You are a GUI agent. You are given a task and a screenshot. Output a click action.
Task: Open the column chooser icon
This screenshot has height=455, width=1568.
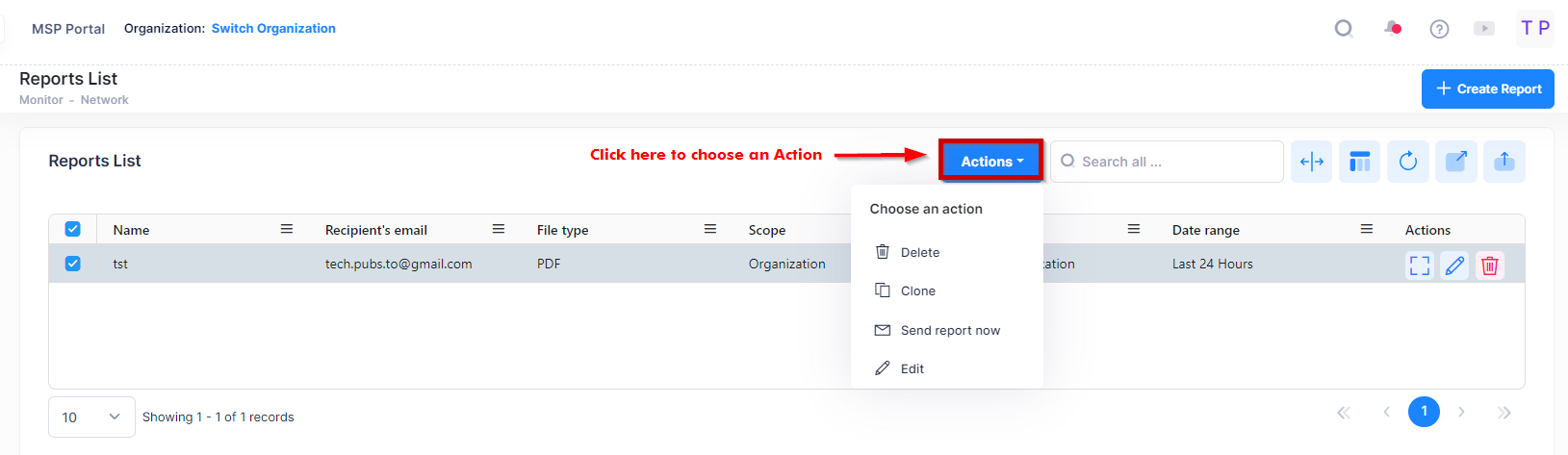[x=1359, y=162]
